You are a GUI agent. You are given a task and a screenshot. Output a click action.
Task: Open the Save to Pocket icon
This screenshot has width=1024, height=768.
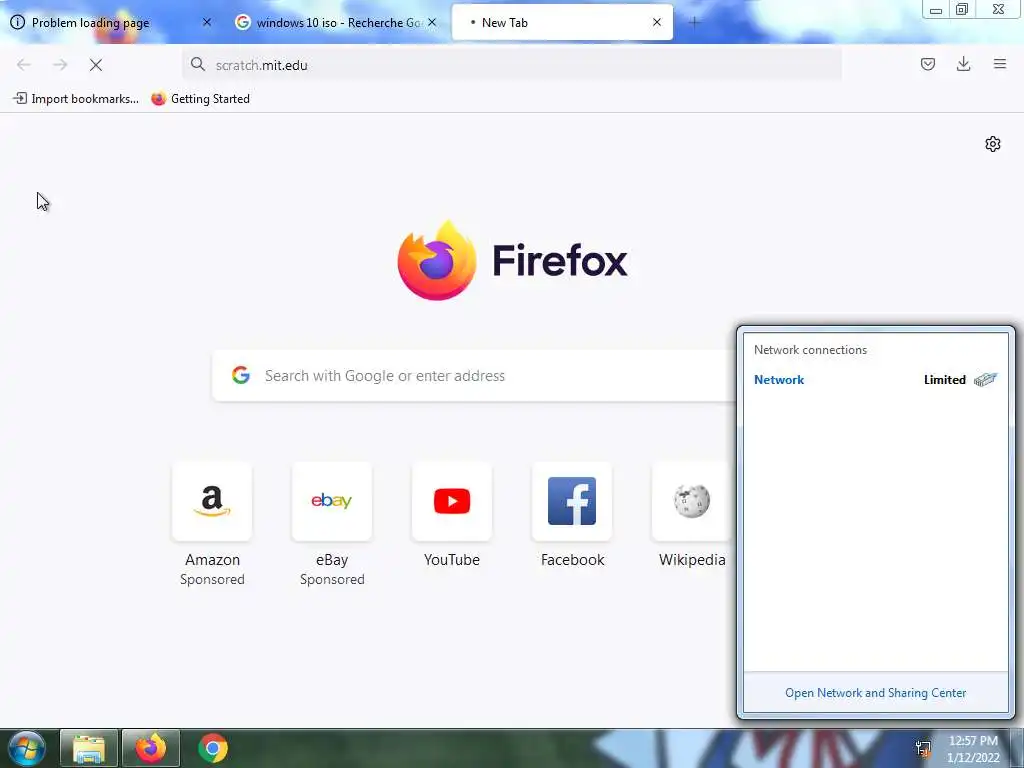tap(928, 64)
